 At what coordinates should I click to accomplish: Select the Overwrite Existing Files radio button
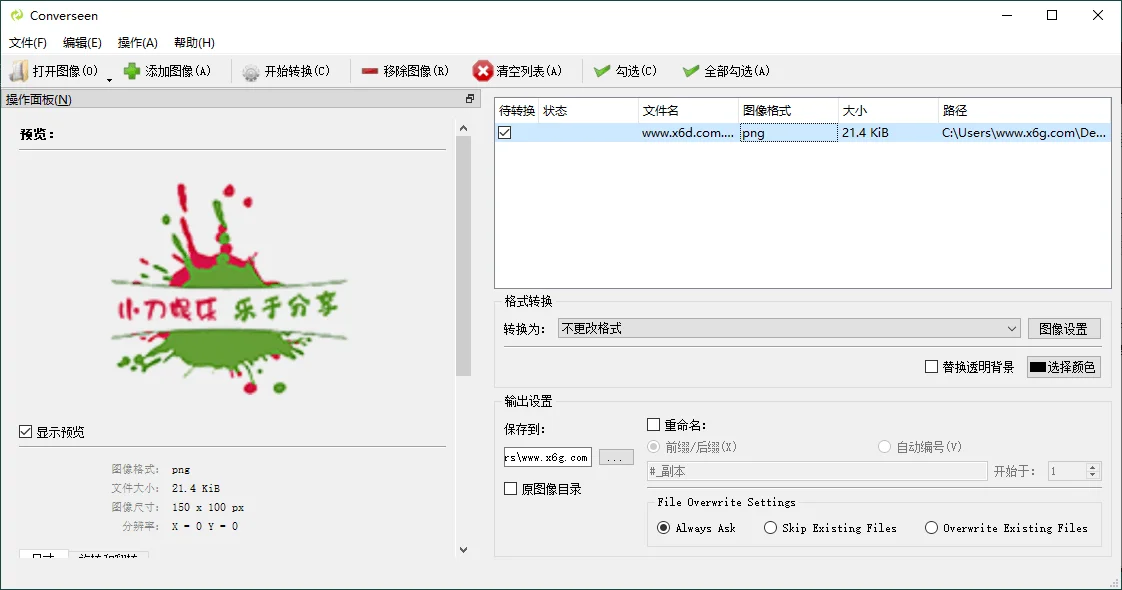tap(931, 527)
